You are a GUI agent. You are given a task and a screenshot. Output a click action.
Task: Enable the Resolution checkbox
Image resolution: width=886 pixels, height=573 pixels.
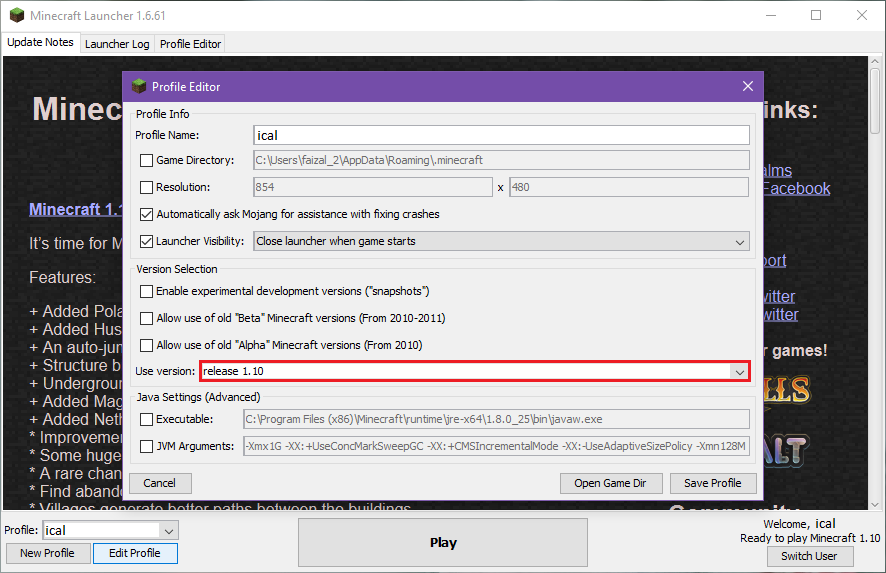[x=146, y=187]
